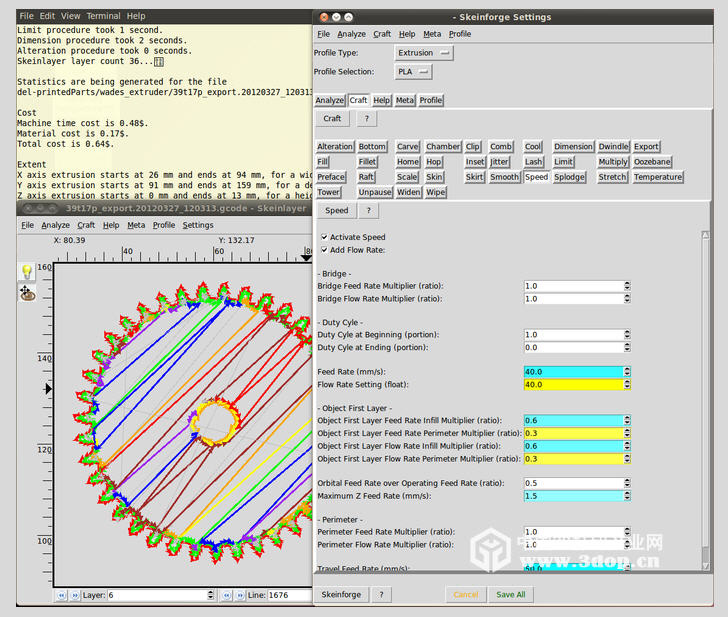The width and height of the screenshot is (728, 617).
Task: Select the Alteration plugin toggle
Action: coord(335,147)
